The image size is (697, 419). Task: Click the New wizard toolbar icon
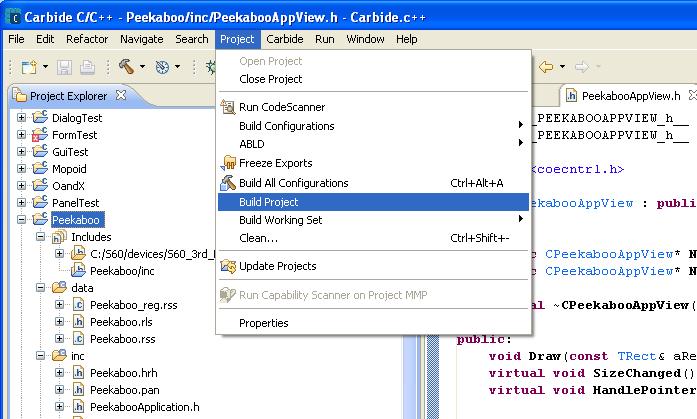click(29, 67)
